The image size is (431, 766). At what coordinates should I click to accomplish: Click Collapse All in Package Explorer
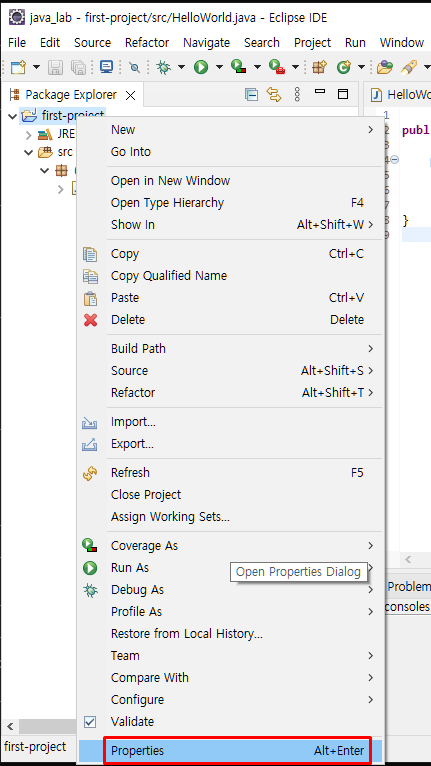point(251,94)
